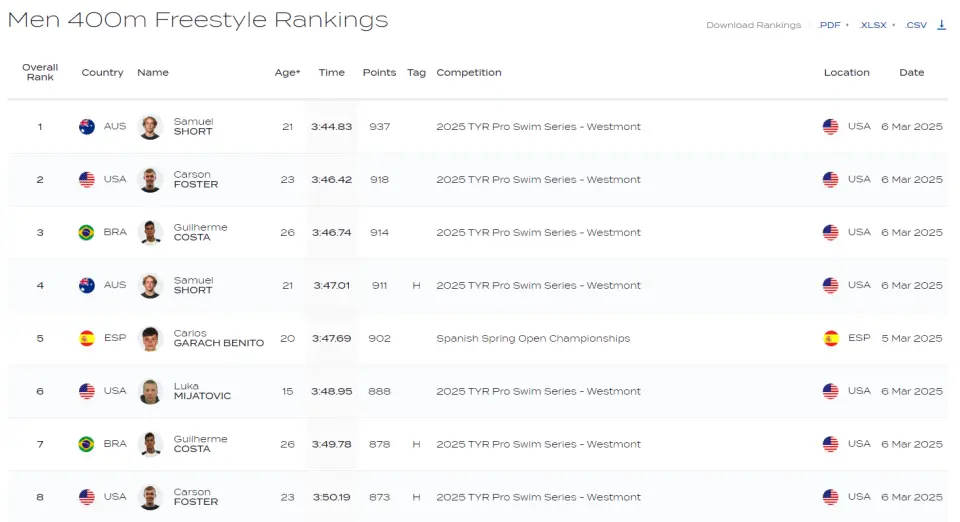This screenshot has height=522, width=960.
Task: Click the Spain location flag beside 5 Mar 2025
Action: pyautogui.click(x=831, y=338)
